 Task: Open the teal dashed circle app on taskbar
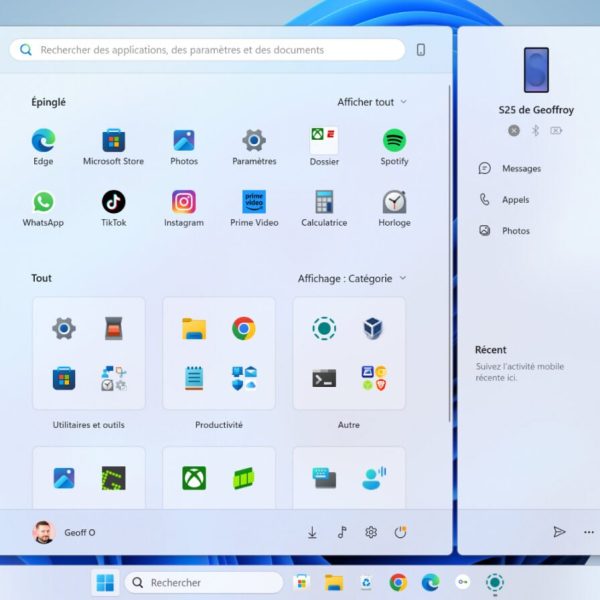point(495,583)
